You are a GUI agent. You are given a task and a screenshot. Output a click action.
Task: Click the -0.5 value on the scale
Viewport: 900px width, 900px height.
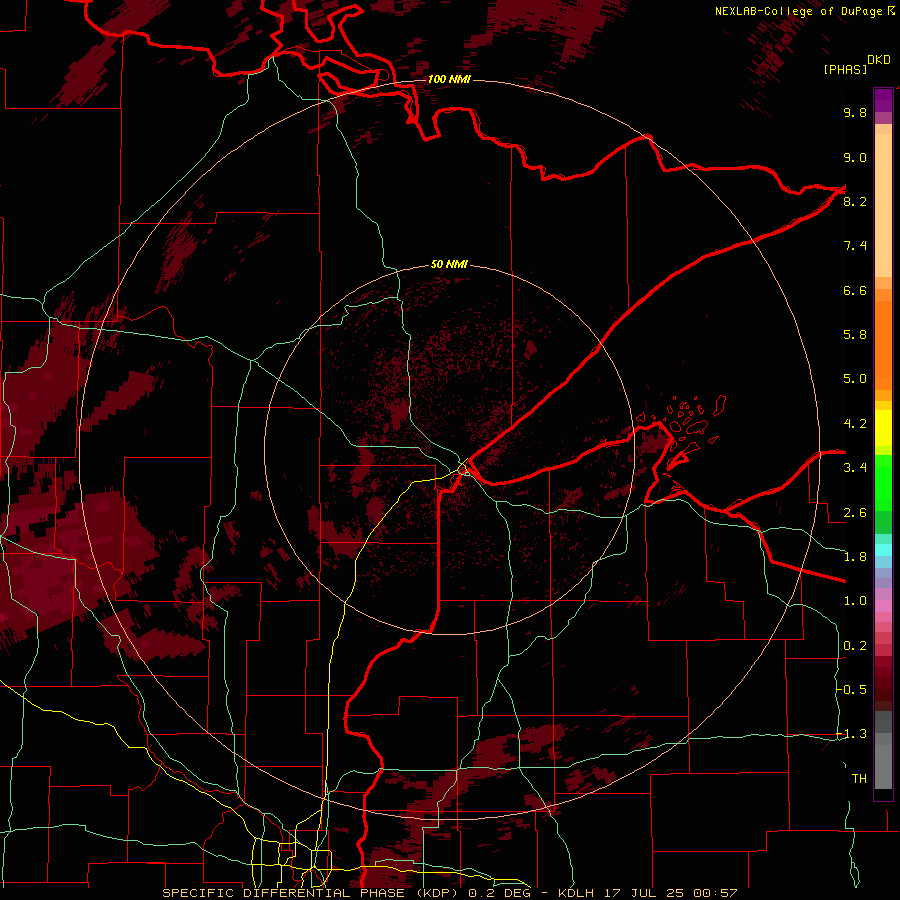click(851, 690)
